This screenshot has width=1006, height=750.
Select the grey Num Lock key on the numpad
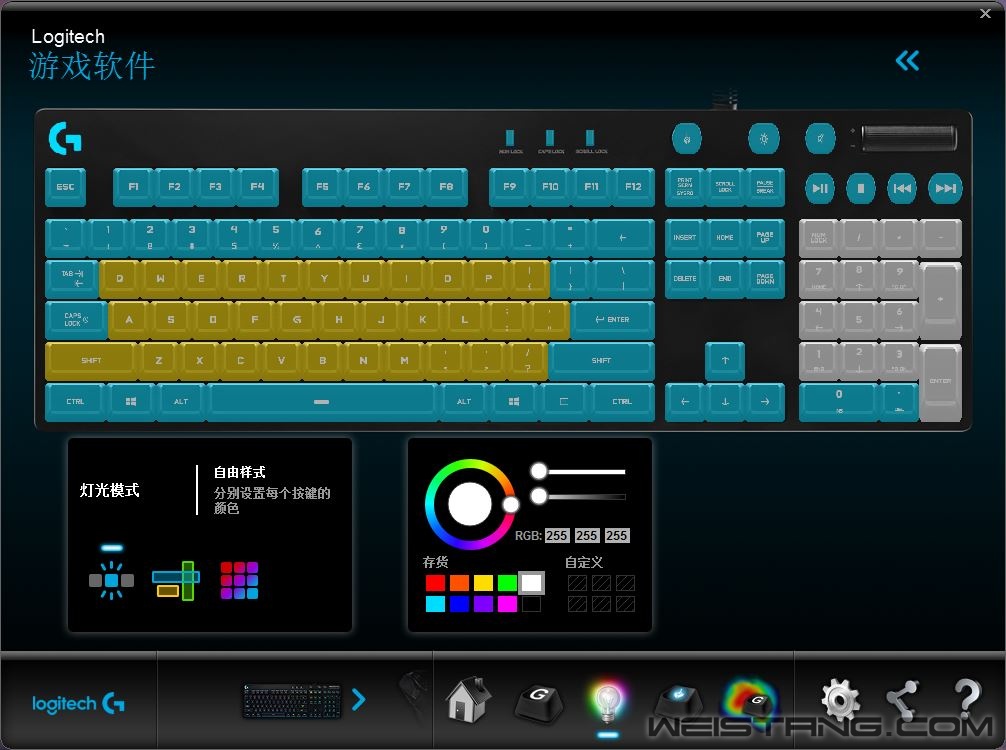[x=819, y=238]
